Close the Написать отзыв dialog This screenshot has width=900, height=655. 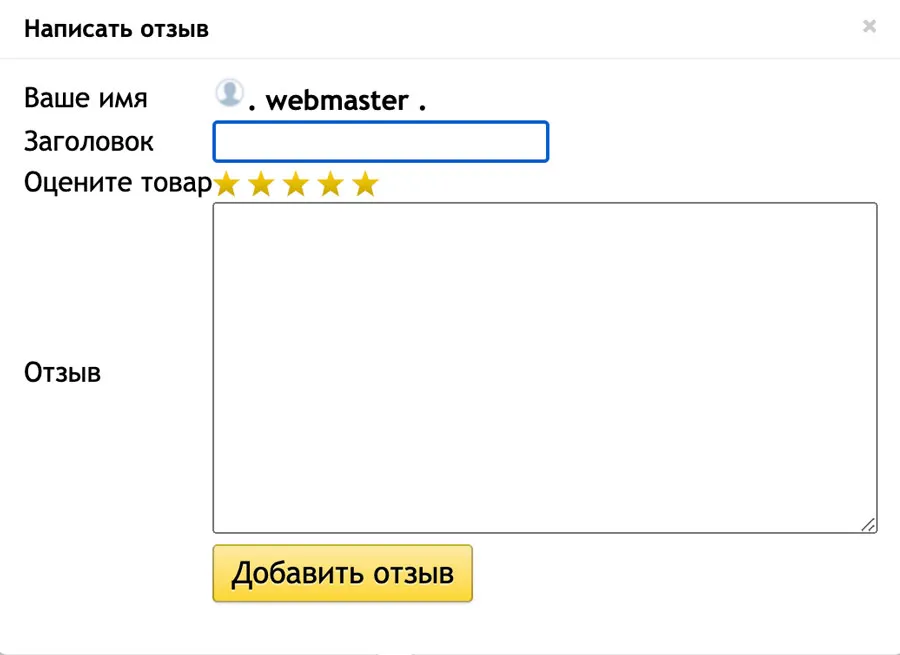tap(869, 27)
